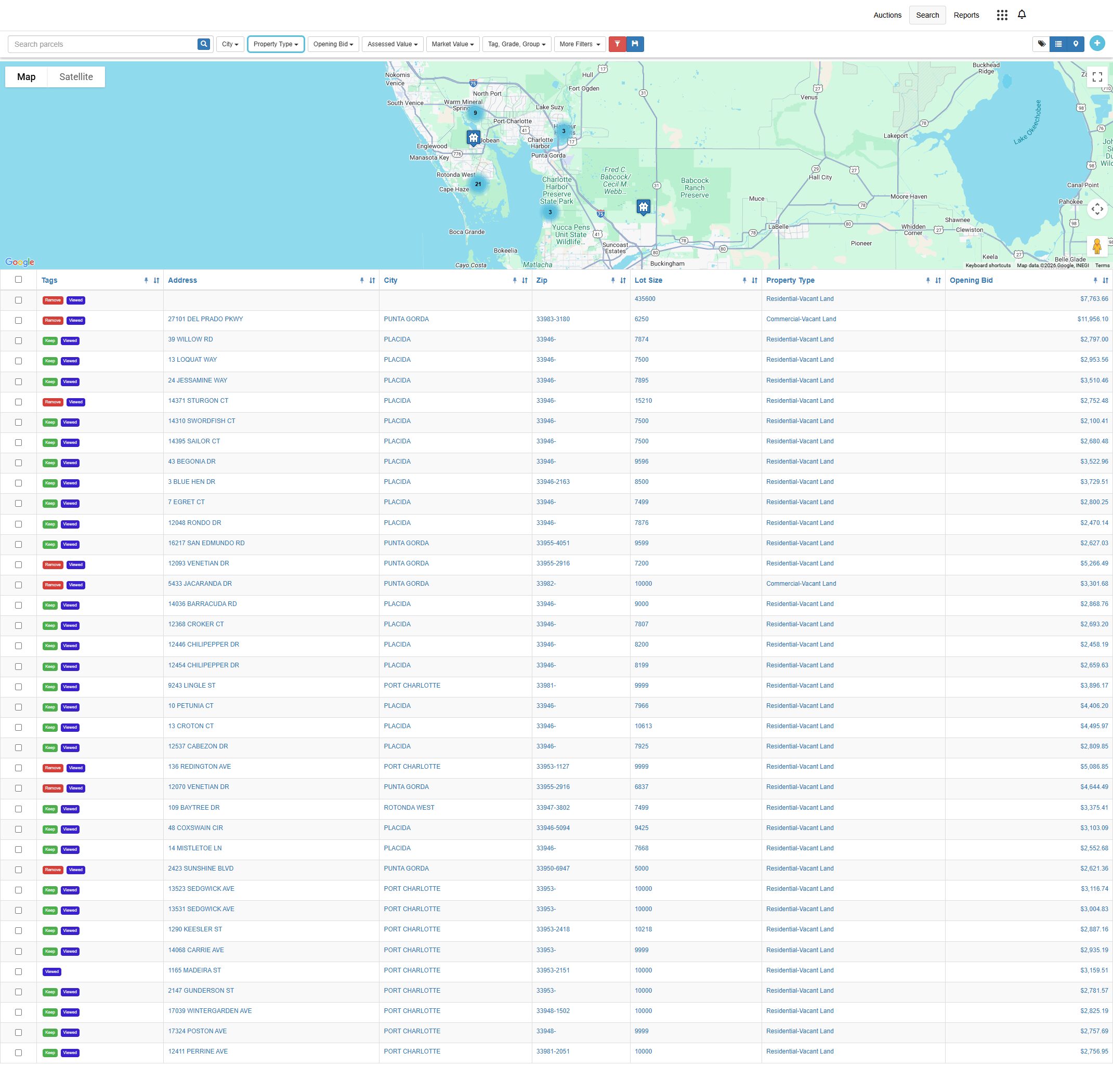Switch to list view icon

(x=1058, y=44)
